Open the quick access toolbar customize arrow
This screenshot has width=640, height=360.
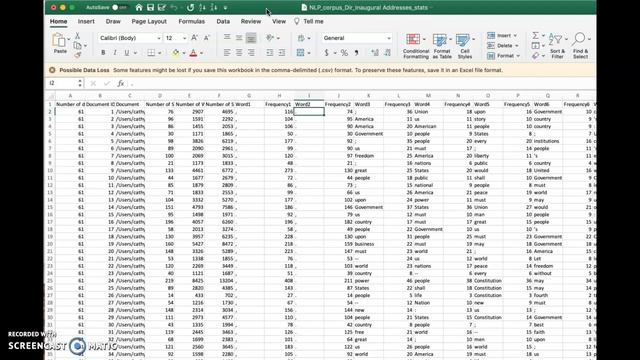(225, 8)
